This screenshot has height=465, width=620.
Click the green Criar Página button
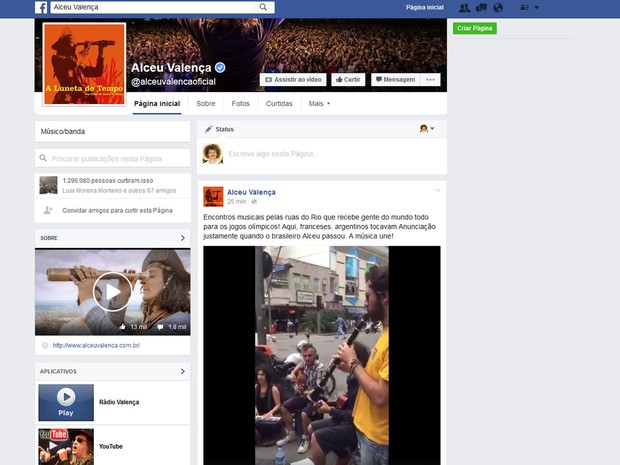click(x=474, y=28)
